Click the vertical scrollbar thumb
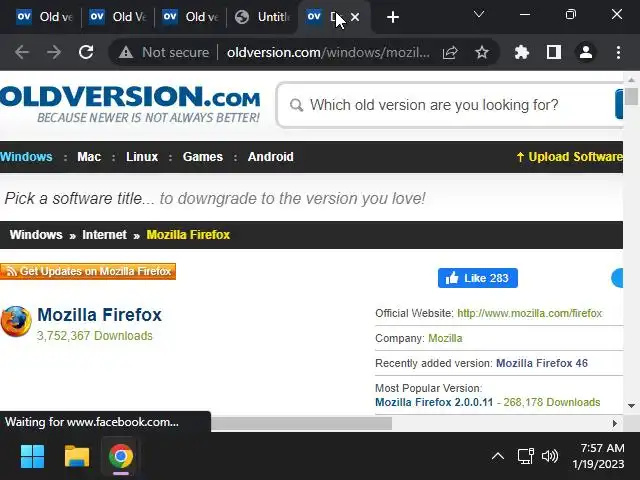The image size is (640, 480). tap(631, 96)
